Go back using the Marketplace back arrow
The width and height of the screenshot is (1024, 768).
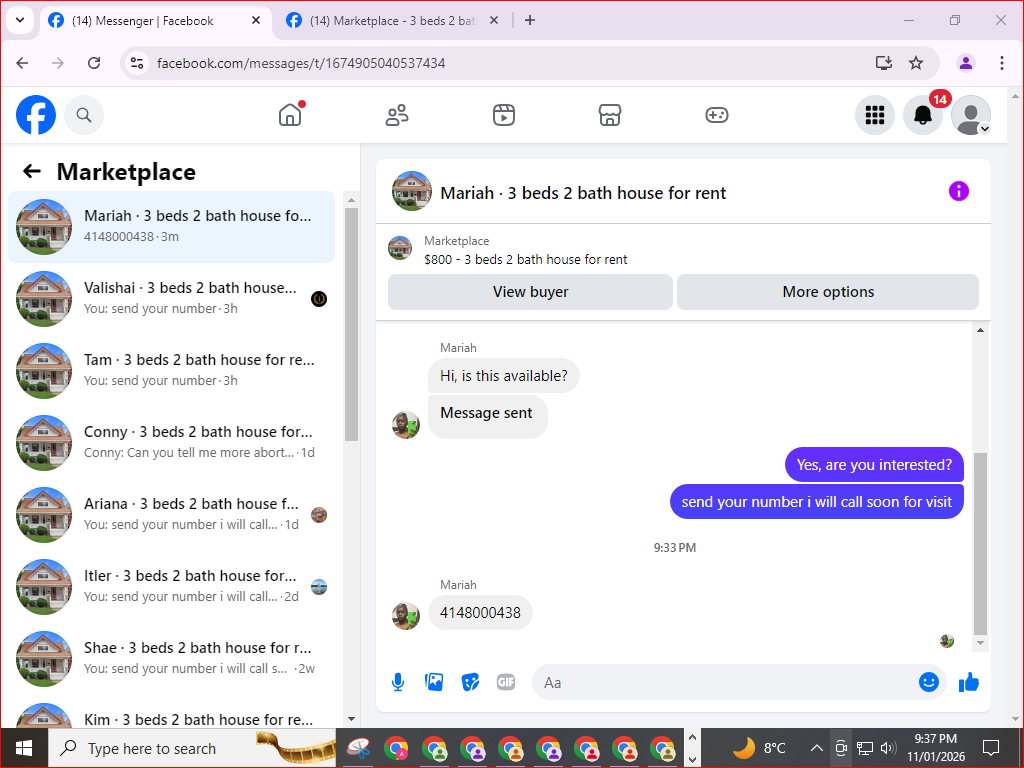(31, 171)
